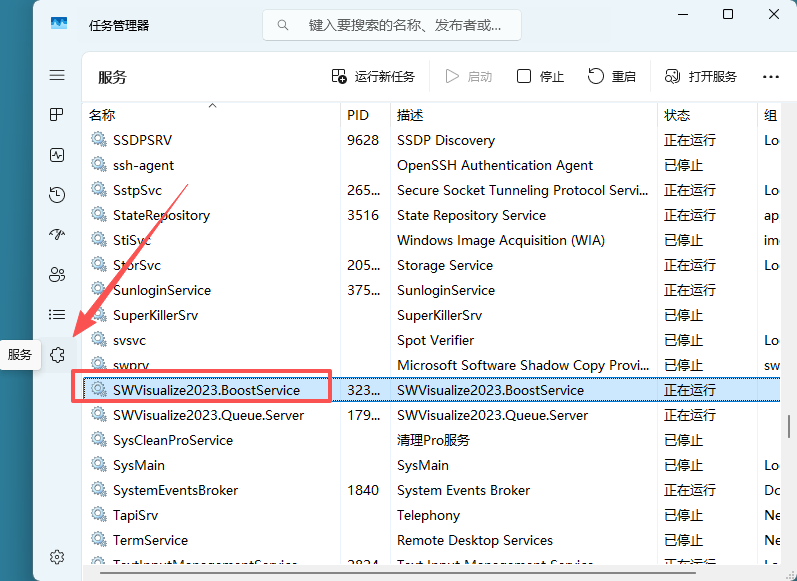Click the gear icon of SysCleanProService row
This screenshot has height=581, width=797.
click(99, 439)
